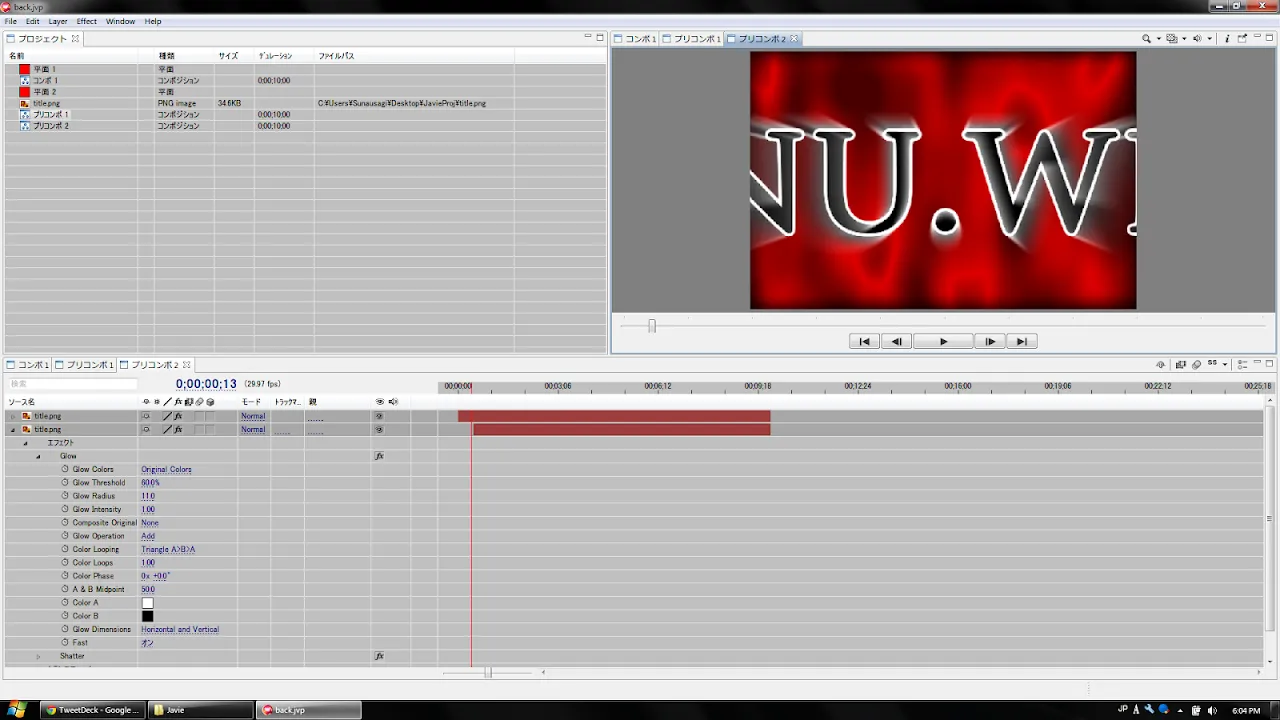
Task: Click the timeline search field
Action: (x=72, y=384)
